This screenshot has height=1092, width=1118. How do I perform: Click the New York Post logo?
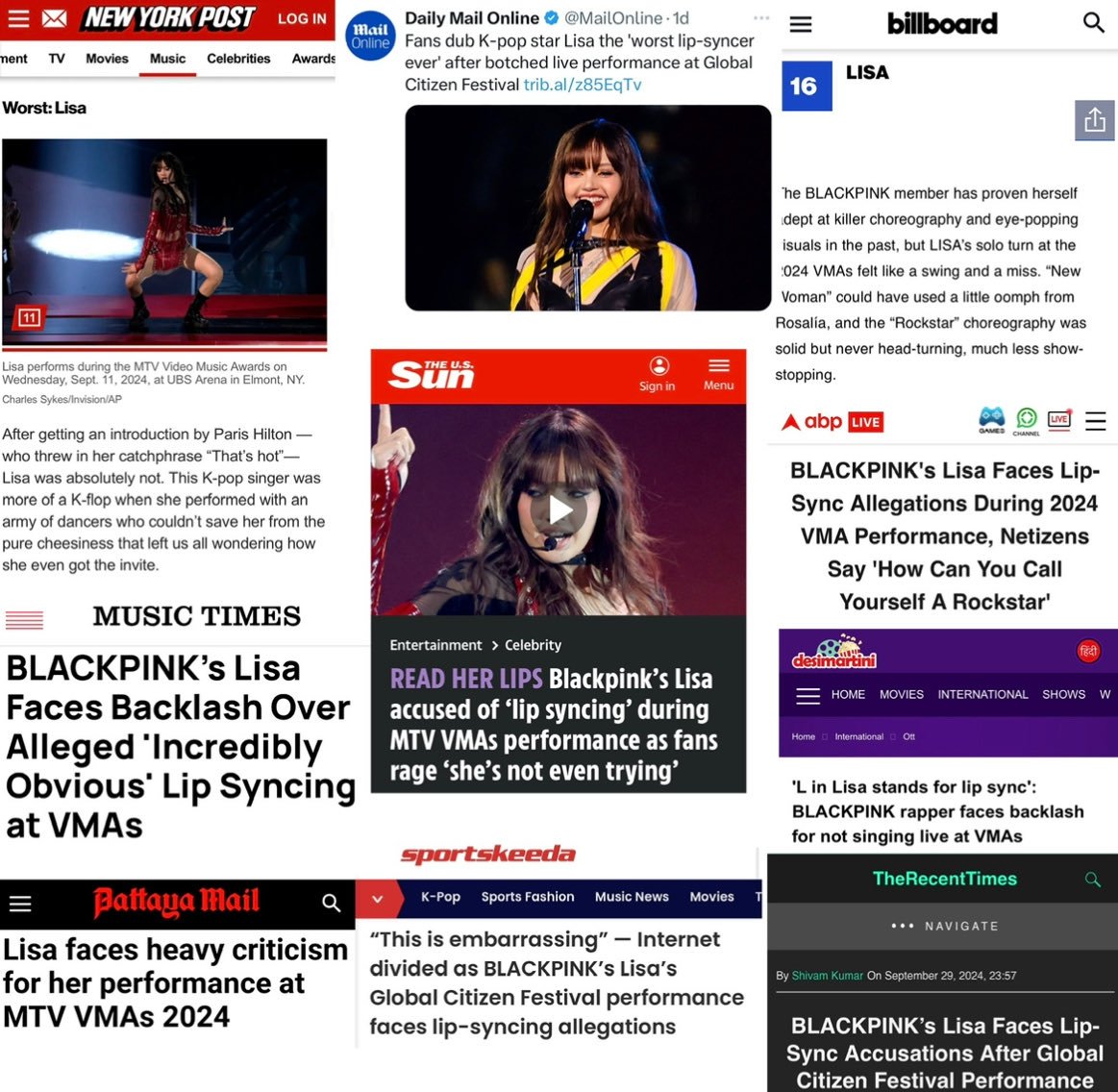coord(168,17)
